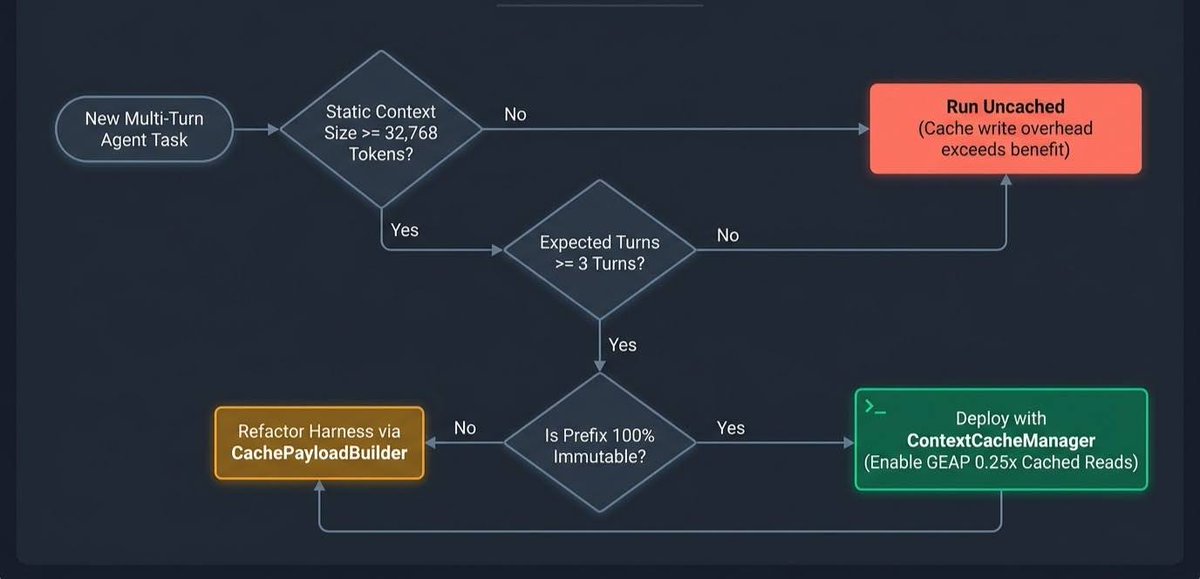Click the bold 'CachePayloadBuilder' text
Viewport: 1200px width, 579px height.
pyautogui.click(x=319, y=453)
